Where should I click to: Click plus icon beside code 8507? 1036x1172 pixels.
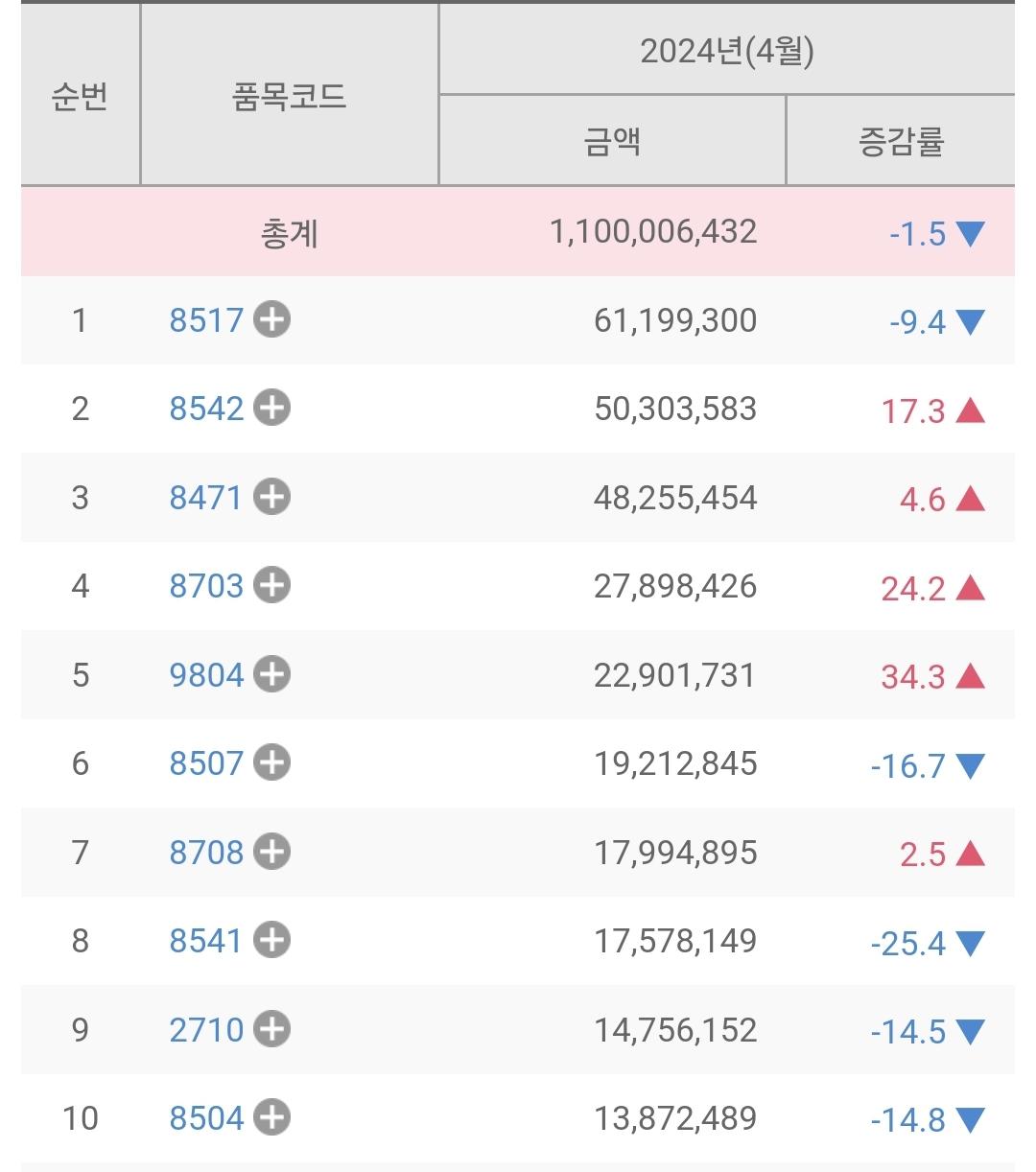pyautogui.click(x=271, y=762)
